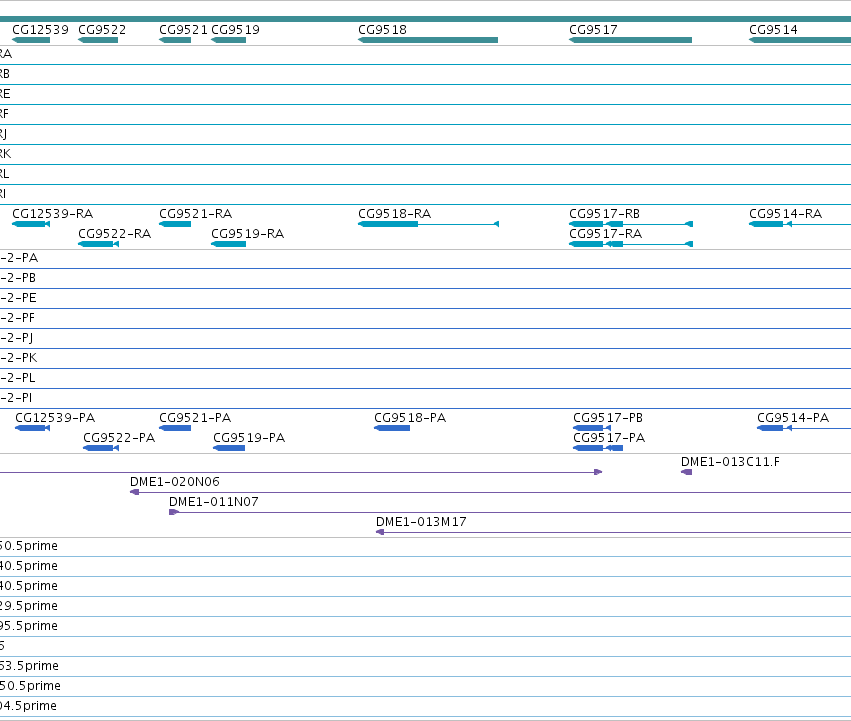Select the 95.5prime row label
The height and width of the screenshot is (721, 851).
tap(29, 626)
